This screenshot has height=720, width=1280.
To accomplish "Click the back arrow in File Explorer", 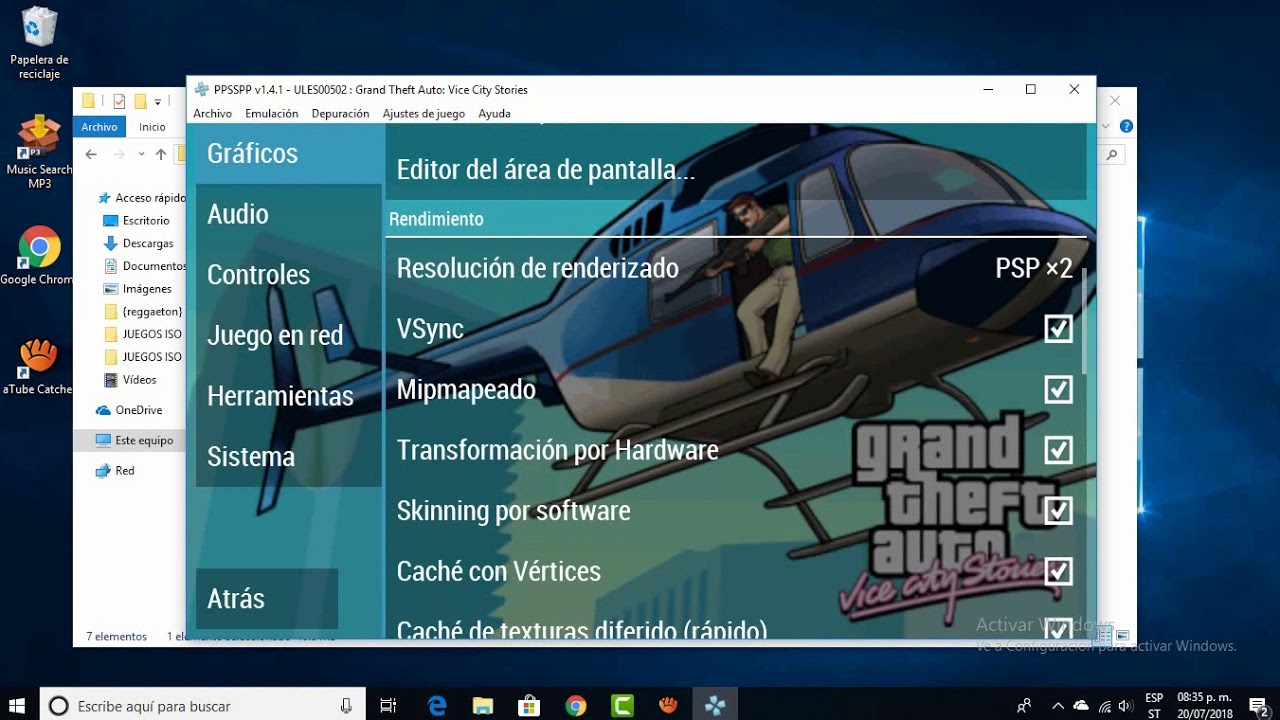I will click(x=91, y=154).
